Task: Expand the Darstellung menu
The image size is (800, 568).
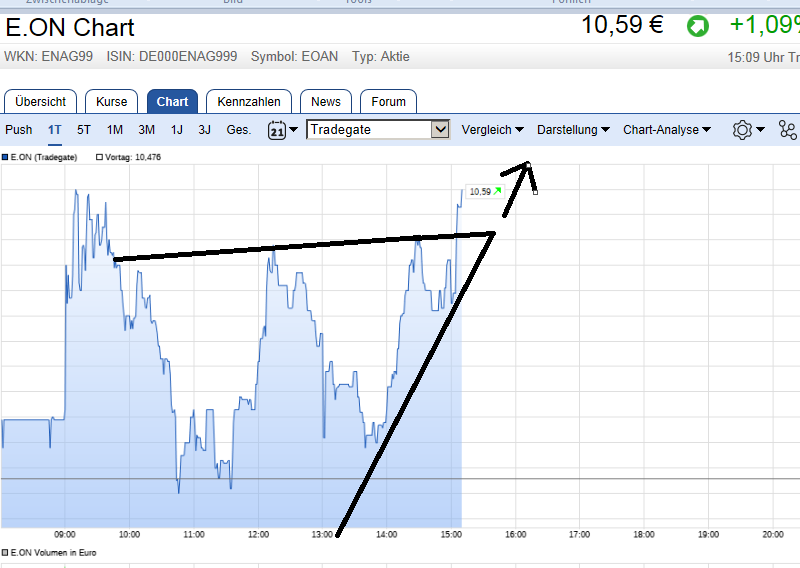Action: [x=573, y=130]
